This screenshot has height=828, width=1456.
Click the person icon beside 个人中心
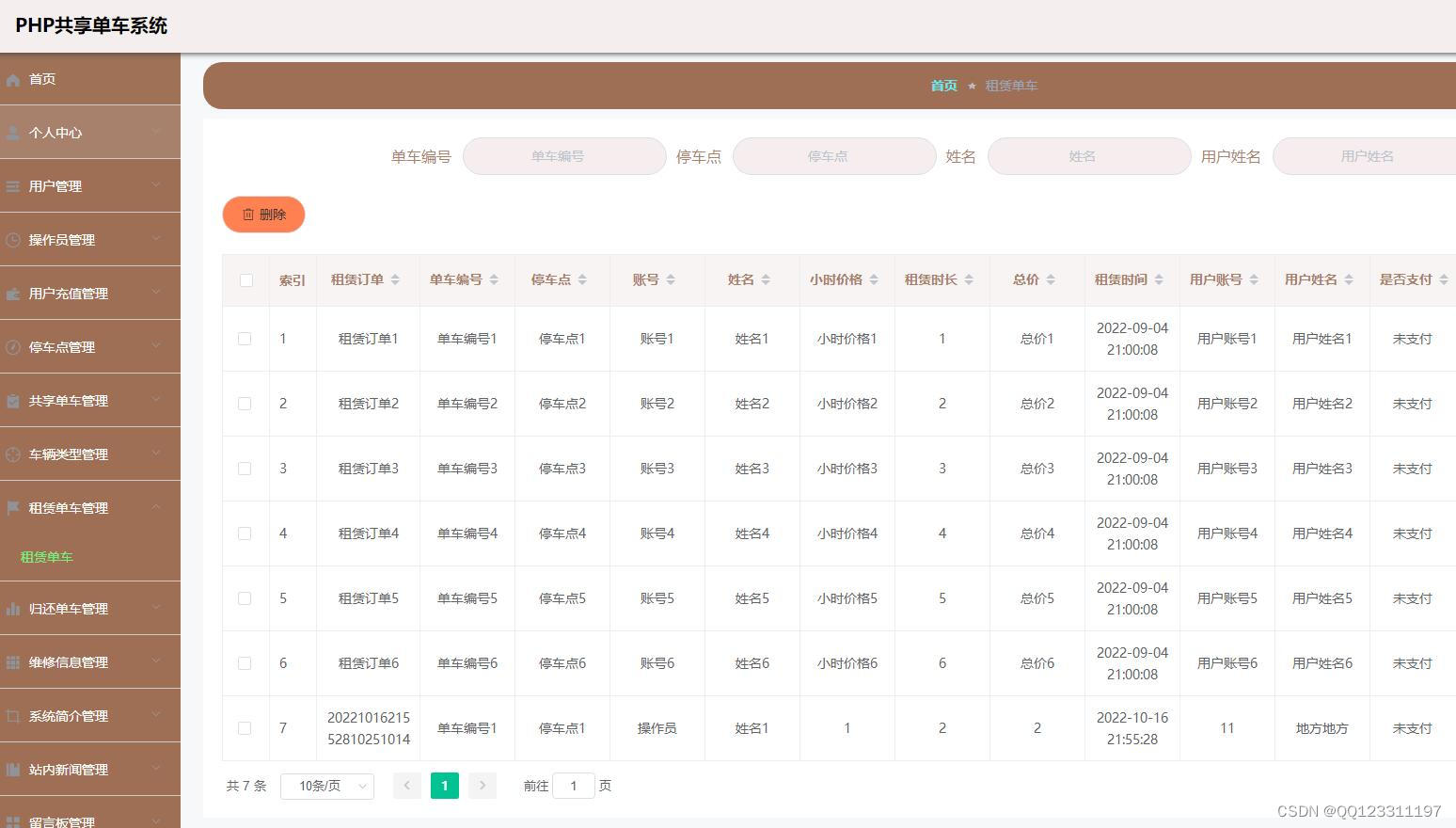[x=13, y=134]
